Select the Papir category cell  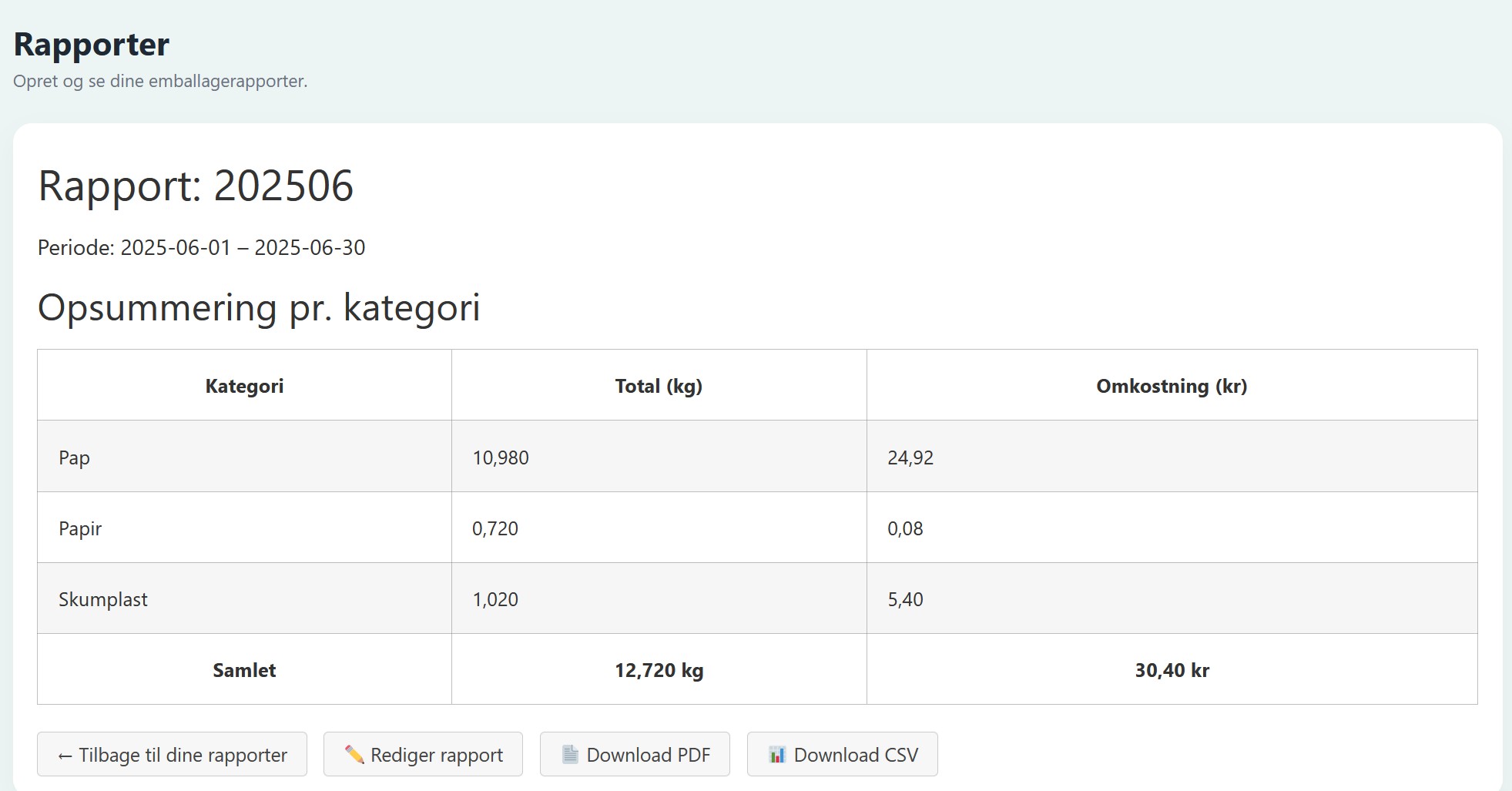tap(80, 528)
